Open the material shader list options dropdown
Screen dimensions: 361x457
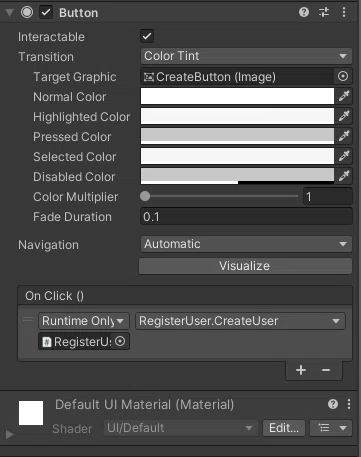331,428
